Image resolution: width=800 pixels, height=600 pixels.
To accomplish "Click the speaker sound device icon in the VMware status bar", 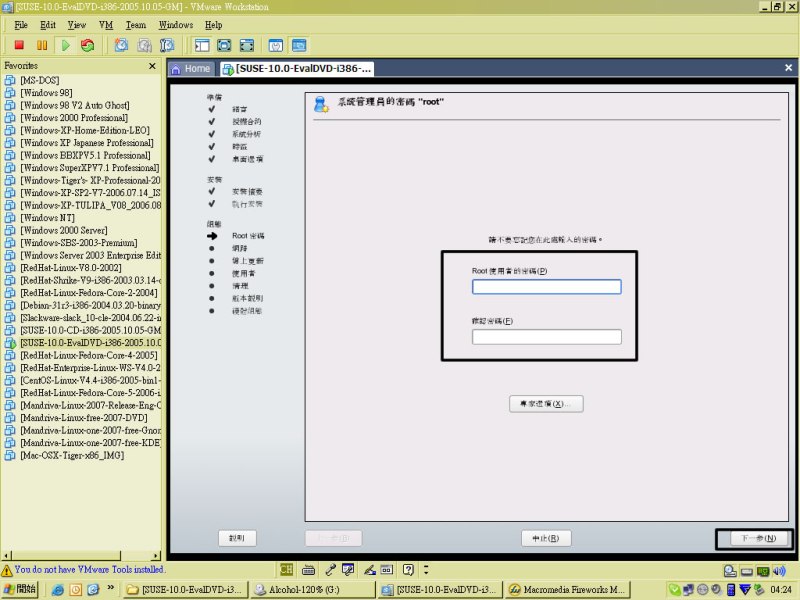I will click(779, 570).
